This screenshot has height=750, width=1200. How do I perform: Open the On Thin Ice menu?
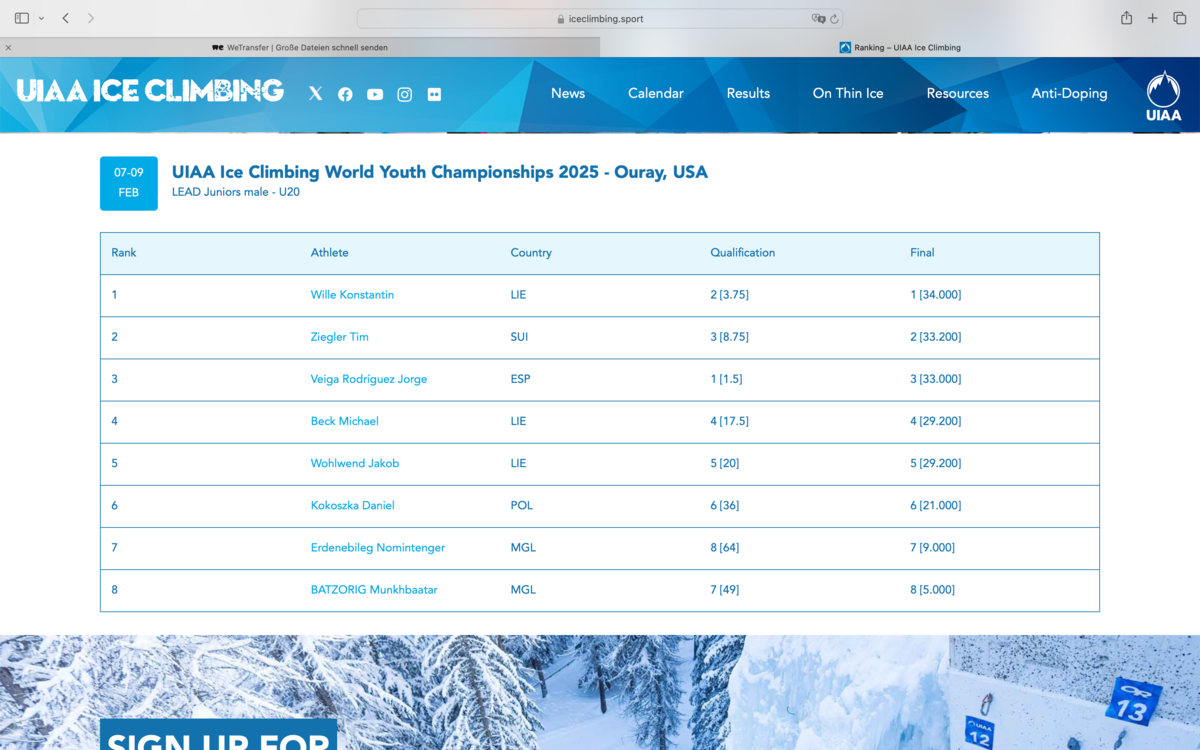coord(848,93)
